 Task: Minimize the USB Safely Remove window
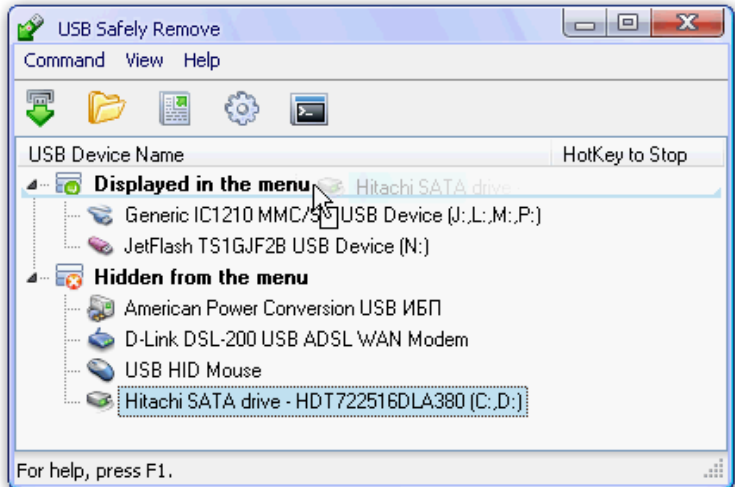pyautogui.click(x=585, y=23)
